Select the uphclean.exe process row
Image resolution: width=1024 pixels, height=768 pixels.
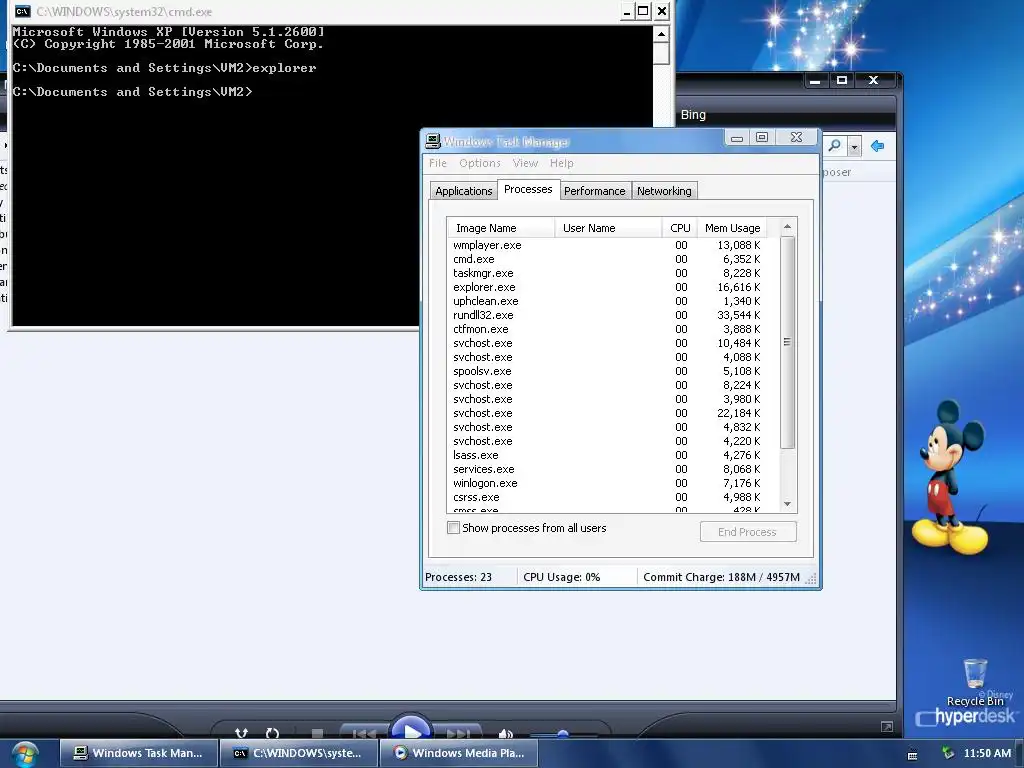tap(613, 301)
